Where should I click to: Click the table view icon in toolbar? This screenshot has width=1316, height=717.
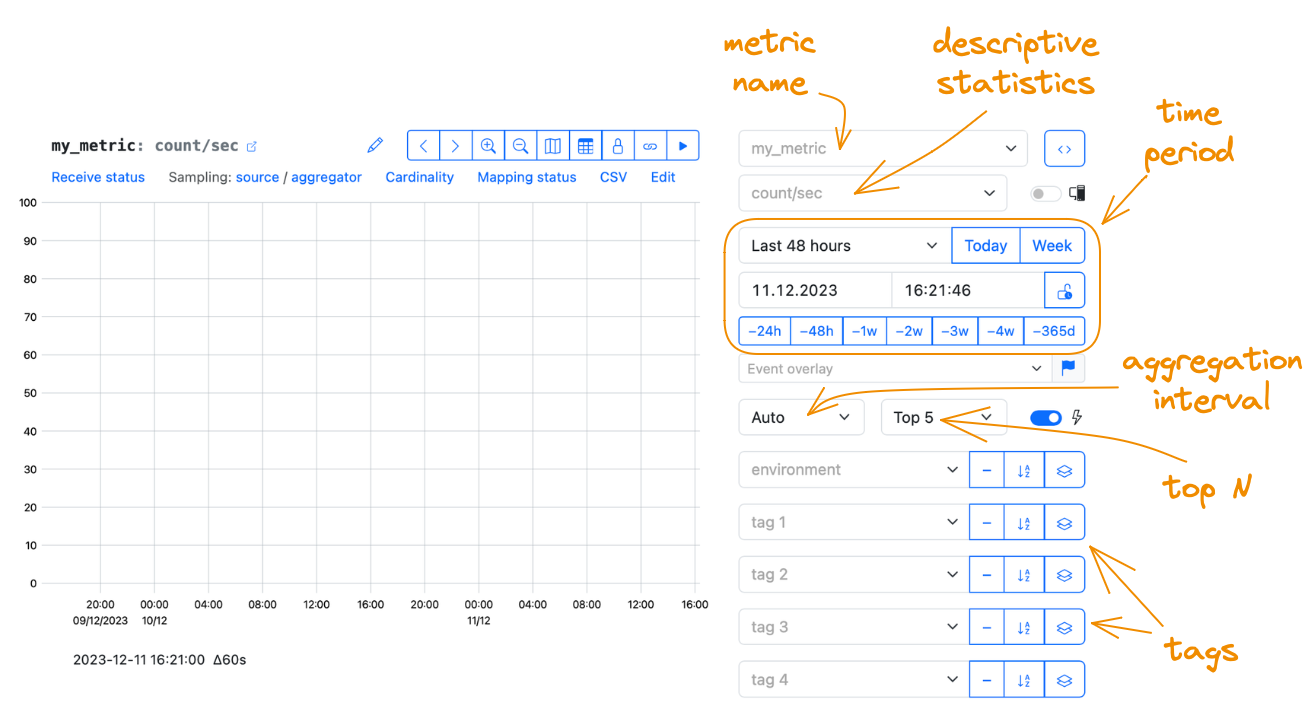click(585, 146)
